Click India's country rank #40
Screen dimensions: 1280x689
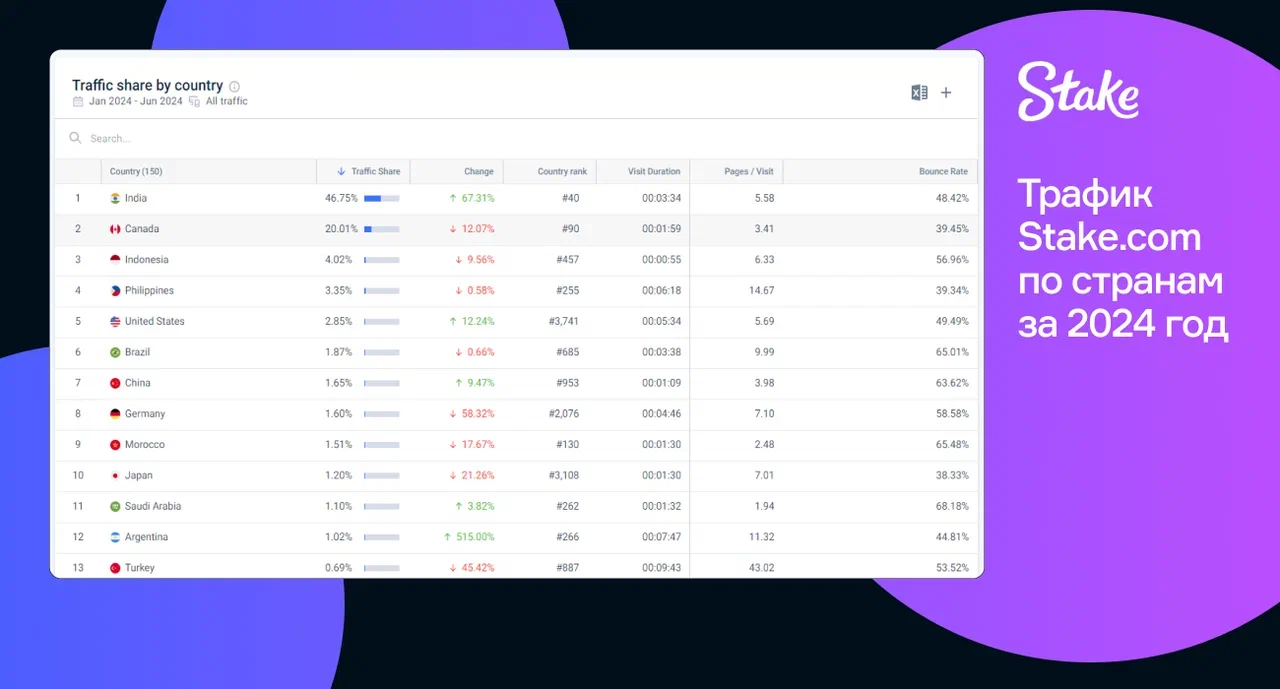[571, 199]
